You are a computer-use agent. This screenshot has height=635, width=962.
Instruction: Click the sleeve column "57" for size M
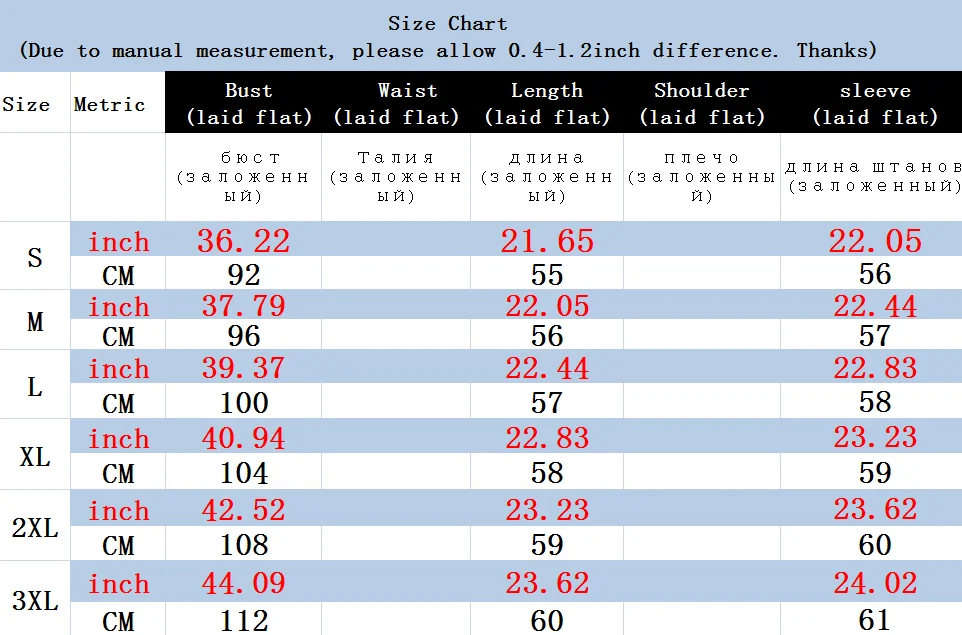(875, 336)
